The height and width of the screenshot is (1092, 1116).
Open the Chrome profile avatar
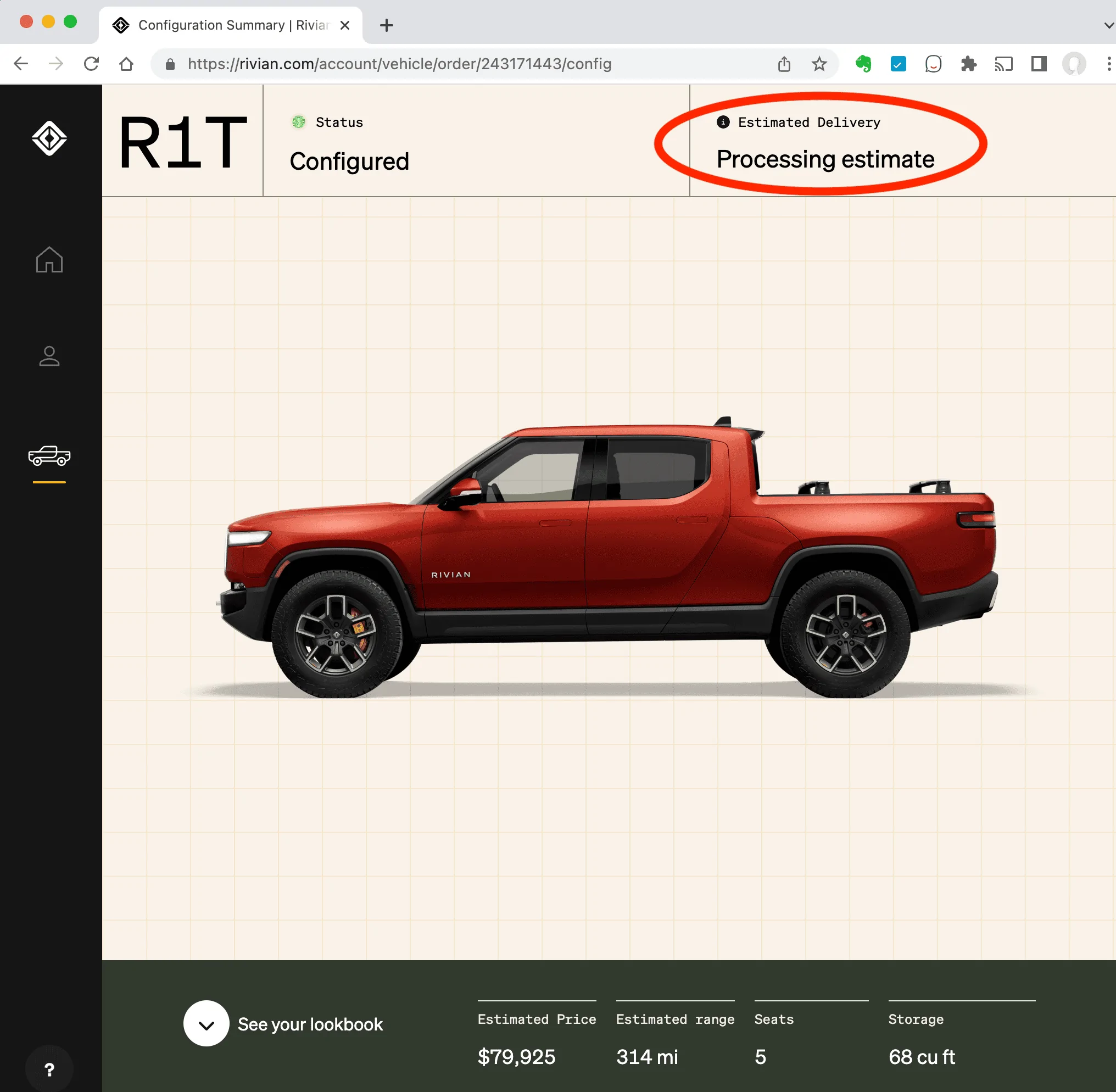coord(1074,64)
